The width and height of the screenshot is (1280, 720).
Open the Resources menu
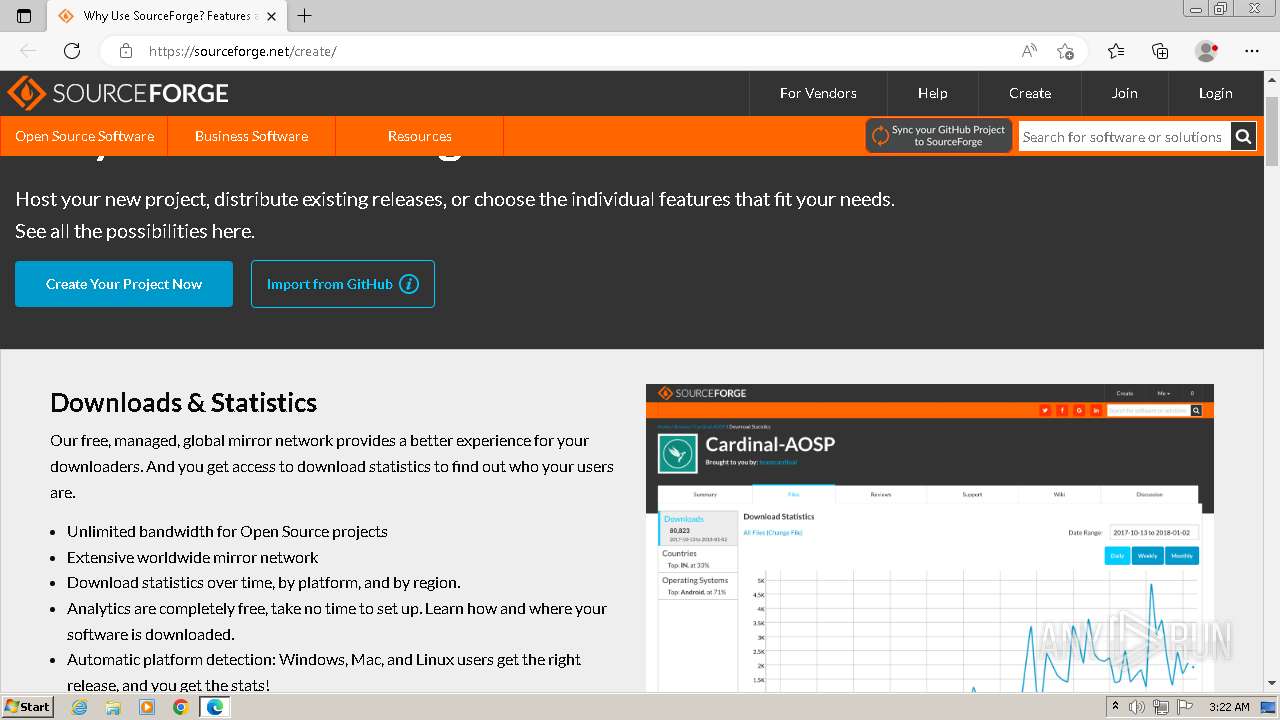coord(420,136)
